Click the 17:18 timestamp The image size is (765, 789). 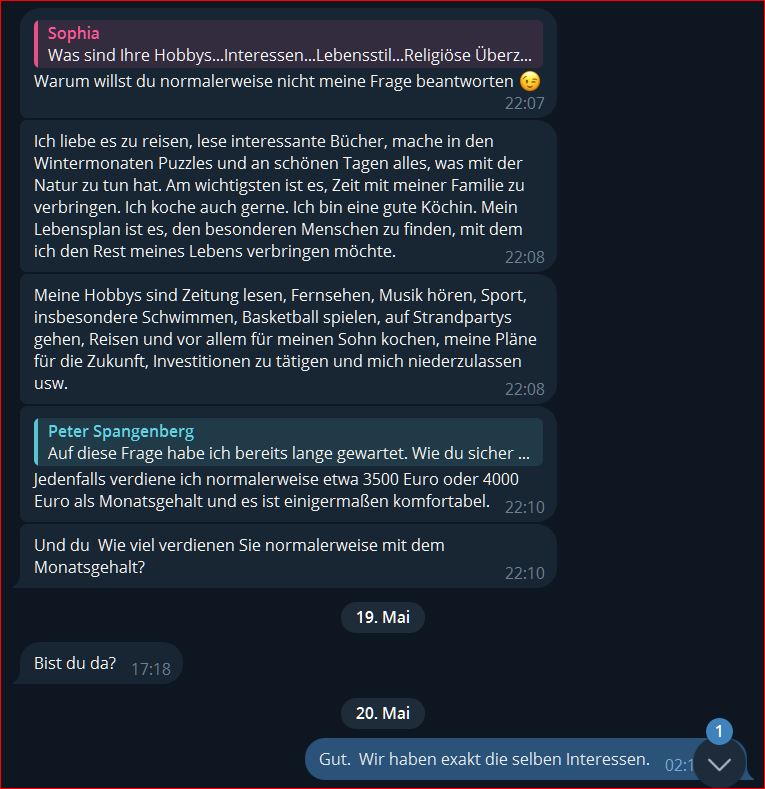151,669
